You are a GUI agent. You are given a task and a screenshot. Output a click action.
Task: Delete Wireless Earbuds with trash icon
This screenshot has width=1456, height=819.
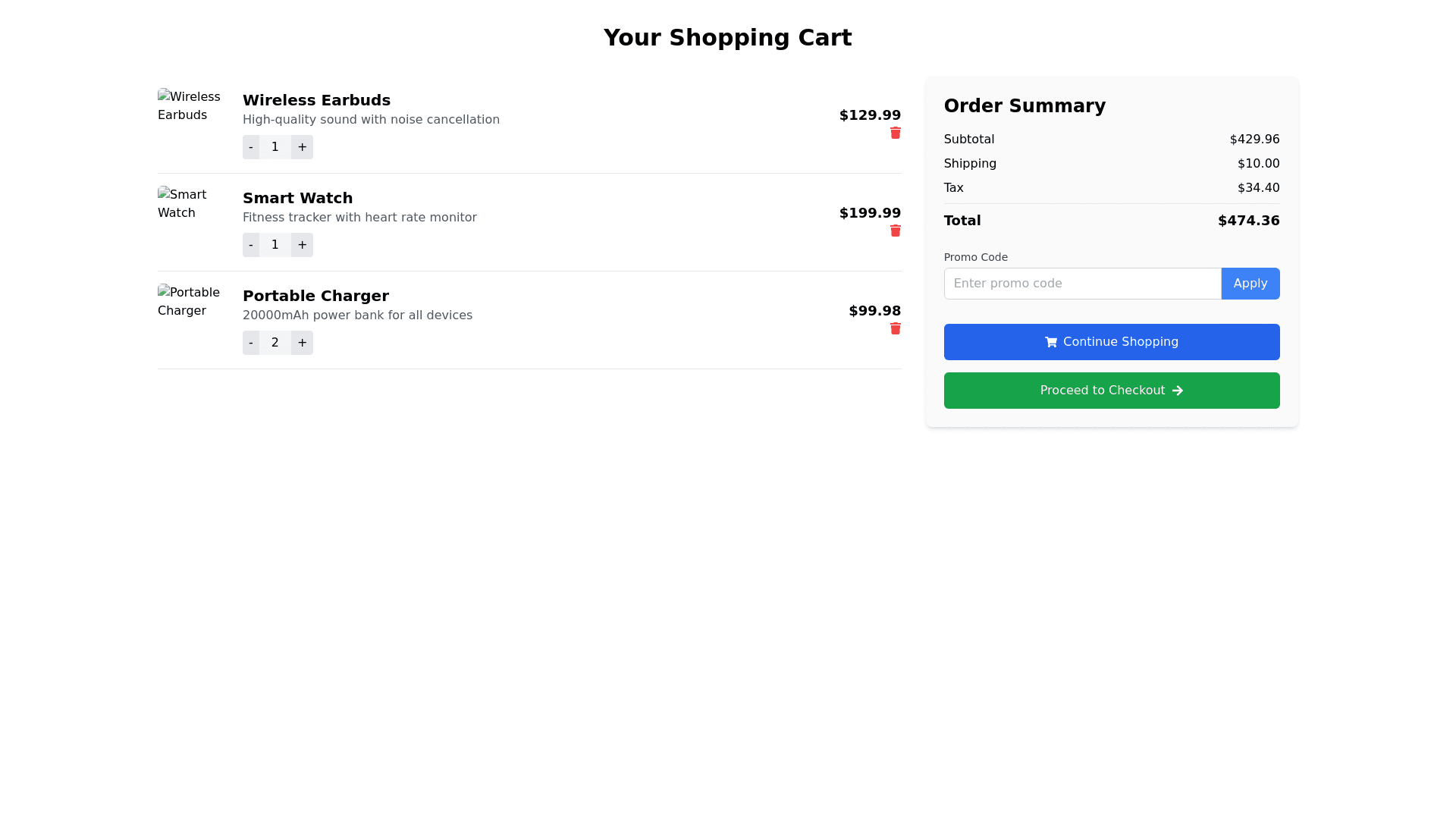click(x=896, y=133)
